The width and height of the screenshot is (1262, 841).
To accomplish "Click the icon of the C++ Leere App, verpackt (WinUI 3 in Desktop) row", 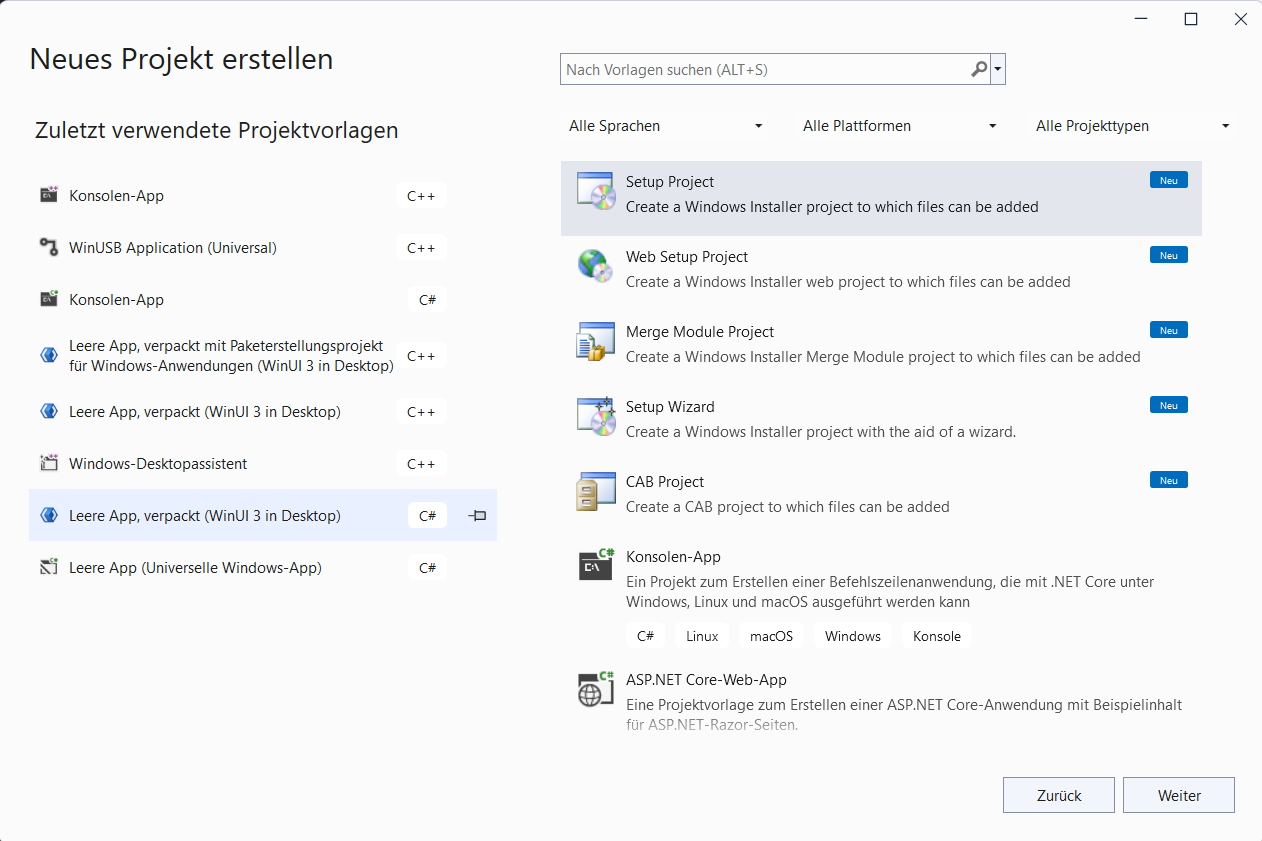I will (x=49, y=411).
